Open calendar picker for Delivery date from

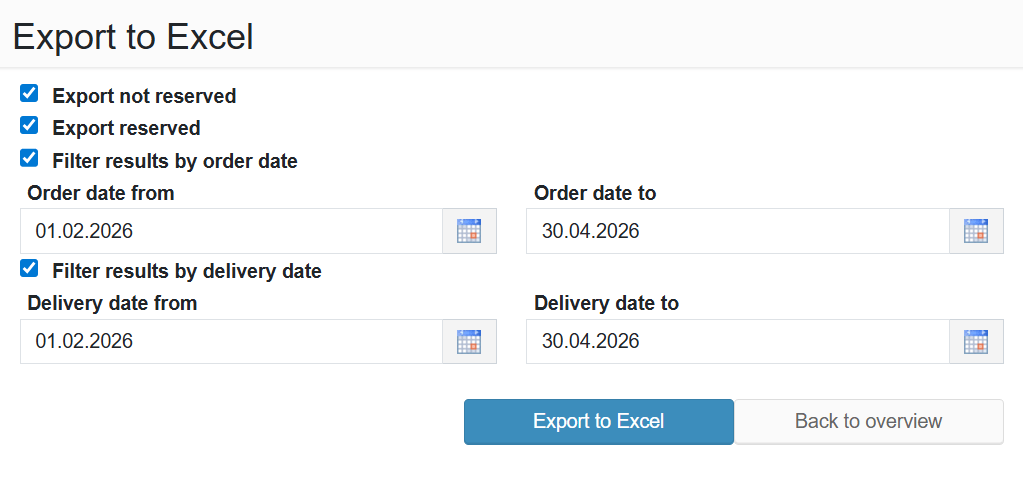coord(469,342)
